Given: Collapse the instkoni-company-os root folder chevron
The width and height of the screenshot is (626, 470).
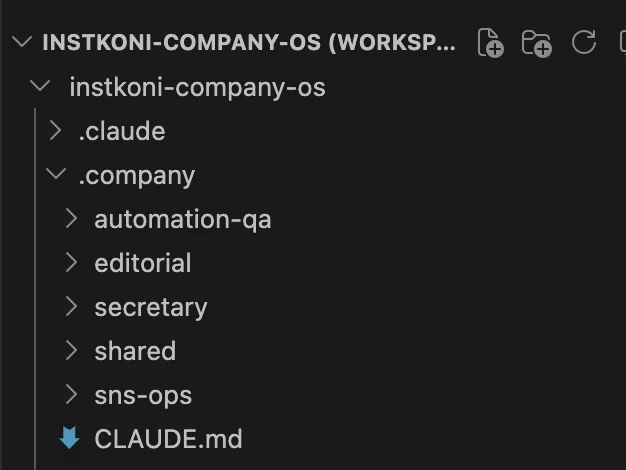Looking at the screenshot, I should pyautogui.click(x=40, y=86).
